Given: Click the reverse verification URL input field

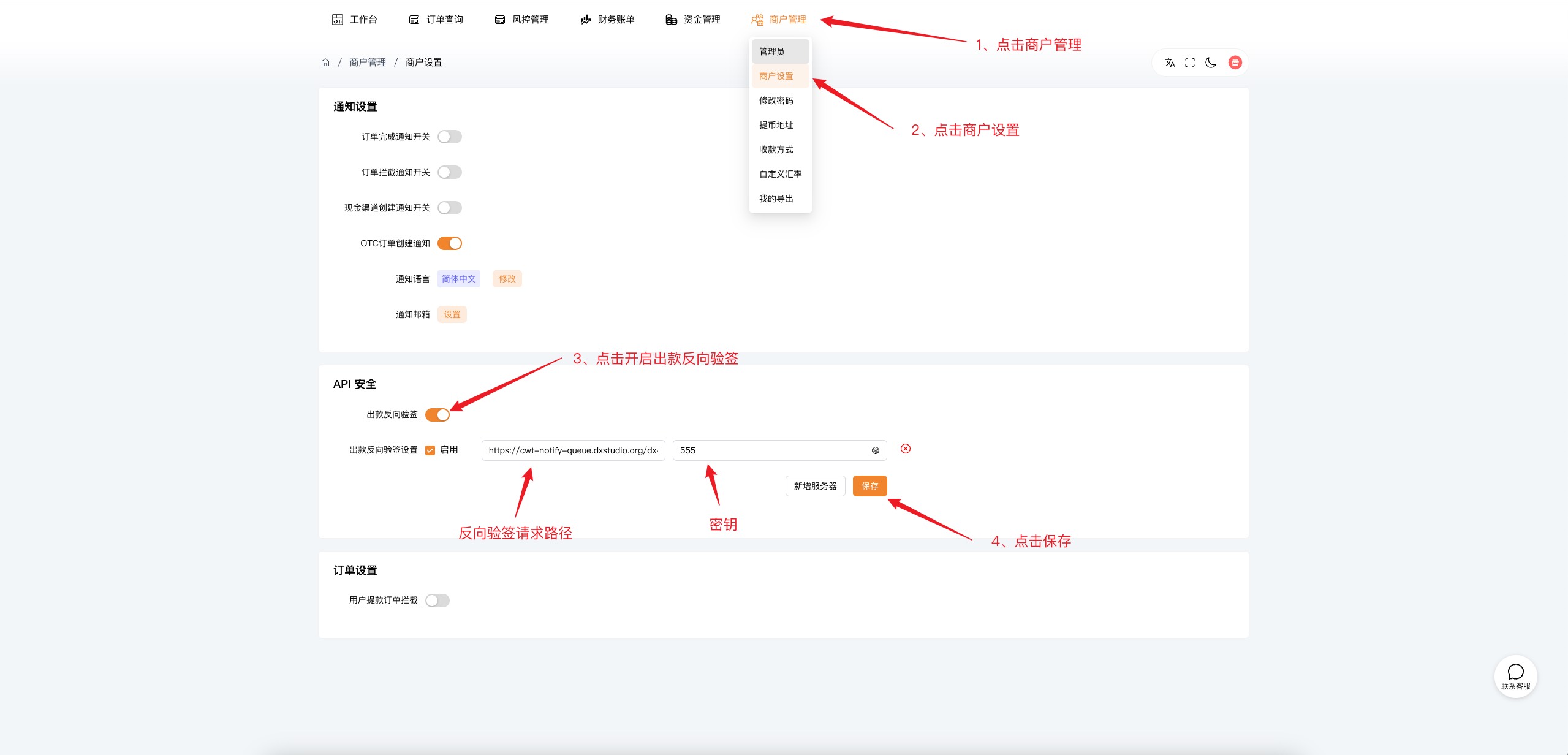Looking at the screenshot, I should pos(573,450).
